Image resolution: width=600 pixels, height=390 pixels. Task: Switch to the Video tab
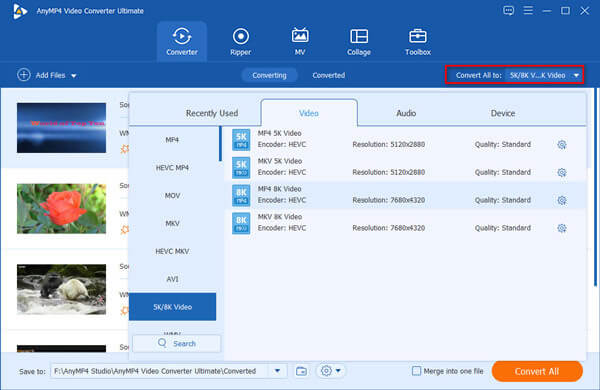(x=309, y=113)
